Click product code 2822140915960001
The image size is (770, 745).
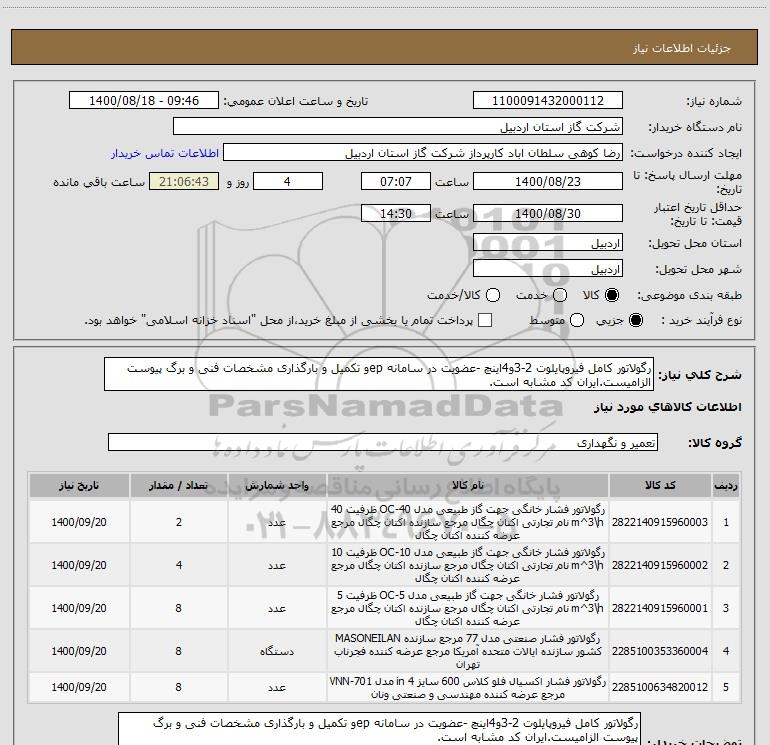(x=660, y=608)
